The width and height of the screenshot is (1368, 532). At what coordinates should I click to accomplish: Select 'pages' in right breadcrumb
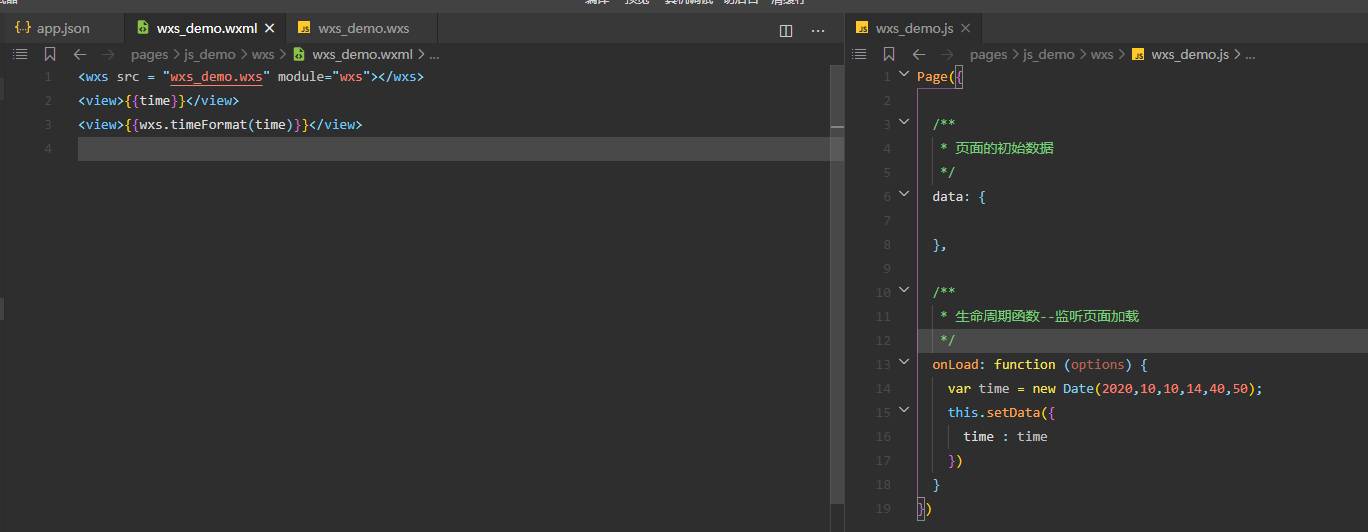[988, 55]
